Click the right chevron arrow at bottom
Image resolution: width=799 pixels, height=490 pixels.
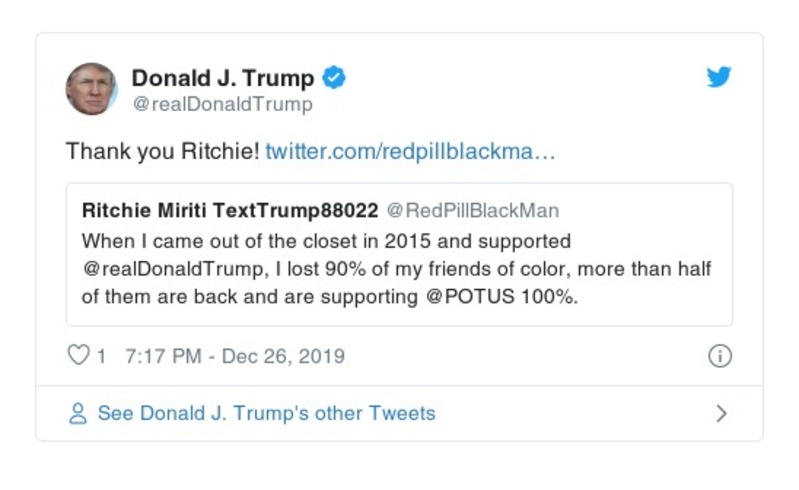pyautogui.click(x=721, y=414)
